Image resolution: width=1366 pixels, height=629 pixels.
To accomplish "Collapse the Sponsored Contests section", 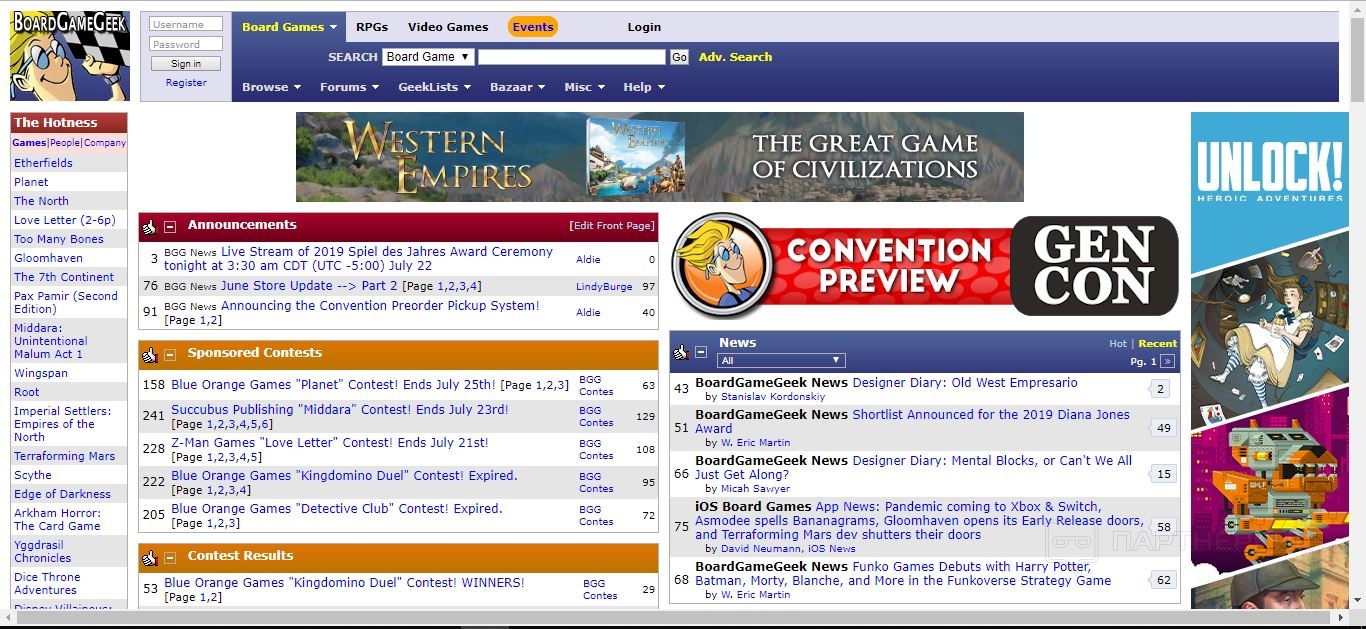I will [170, 355].
